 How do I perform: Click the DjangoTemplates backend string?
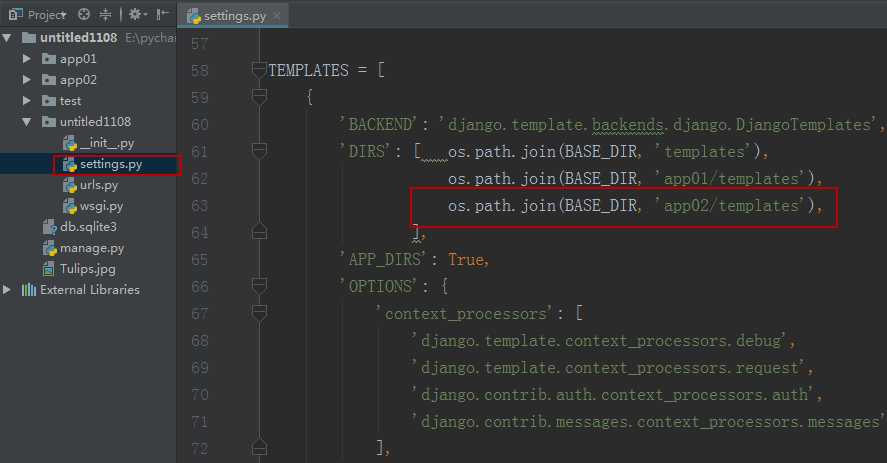(659, 125)
